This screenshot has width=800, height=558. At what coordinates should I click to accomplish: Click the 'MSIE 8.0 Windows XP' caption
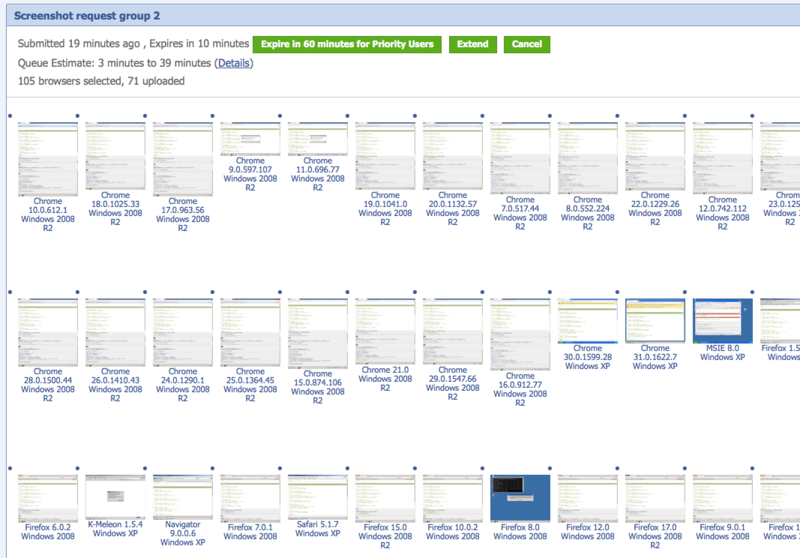point(722,352)
